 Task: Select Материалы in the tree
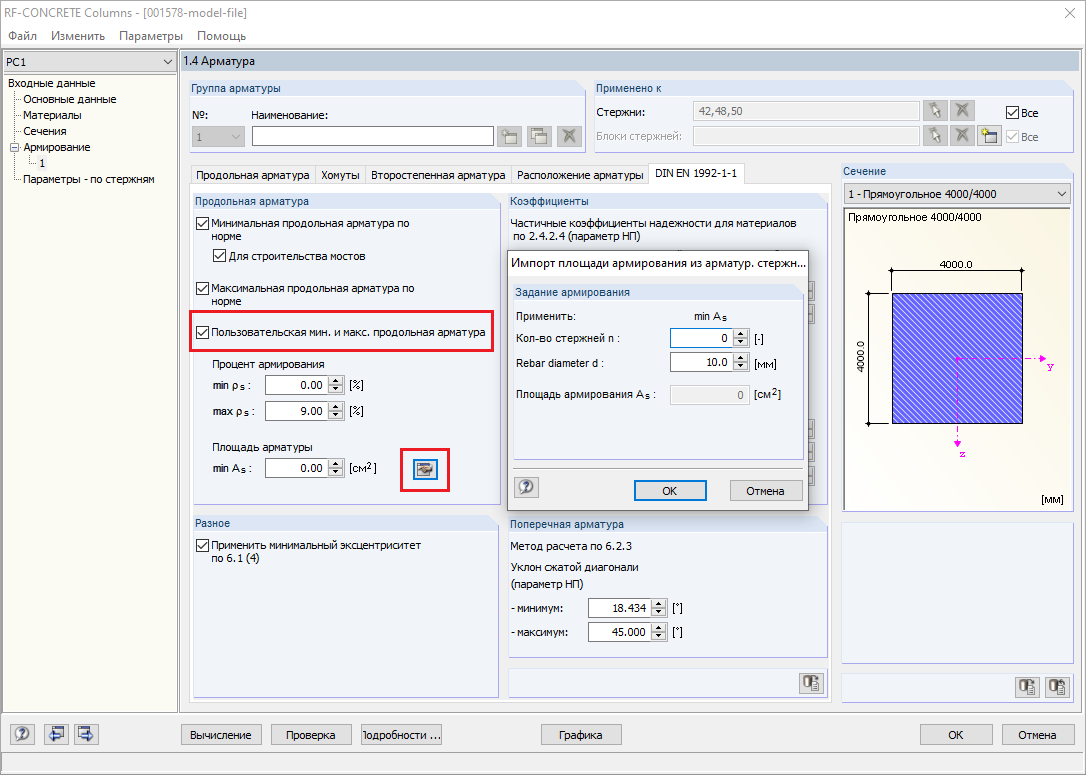click(x=52, y=115)
